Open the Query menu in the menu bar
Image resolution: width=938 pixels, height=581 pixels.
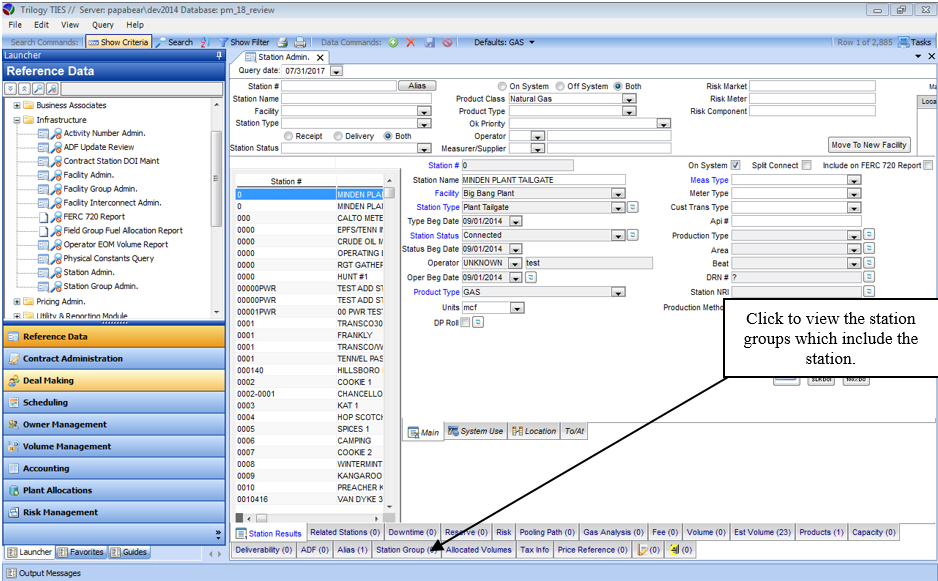pos(102,24)
